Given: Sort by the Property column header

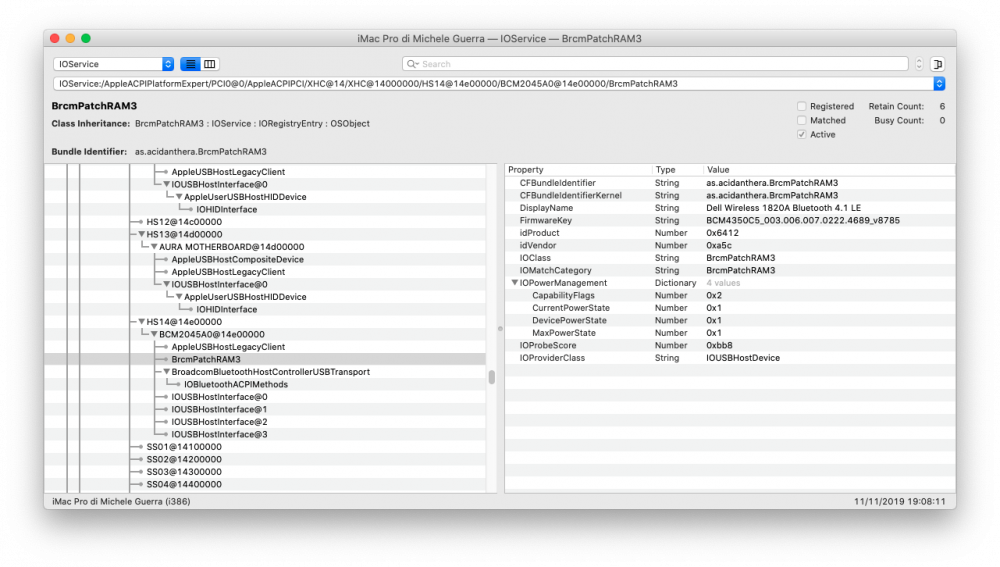Looking at the screenshot, I should pos(526,170).
